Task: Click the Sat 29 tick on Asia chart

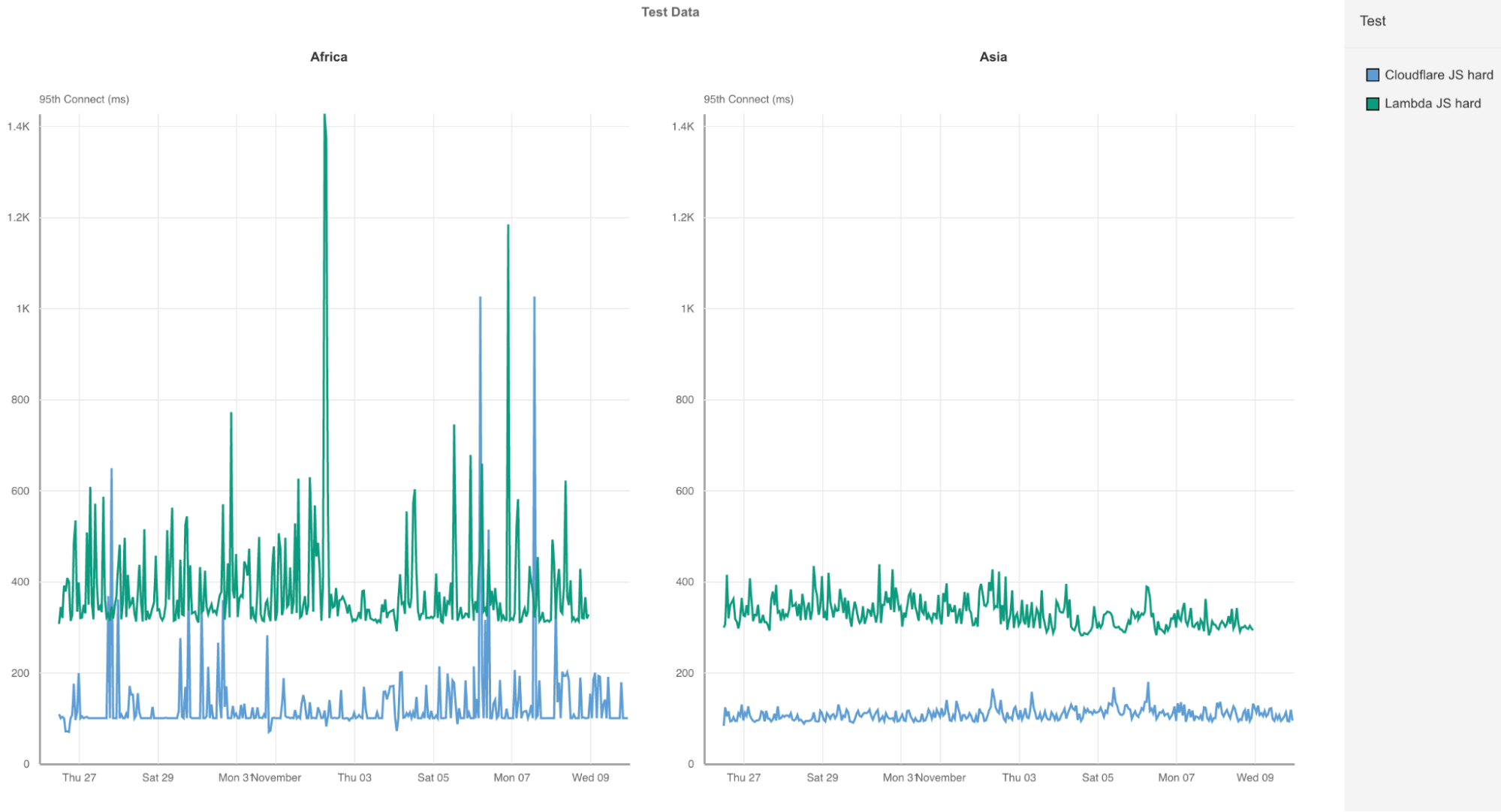Action: pyautogui.click(x=822, y=777)
